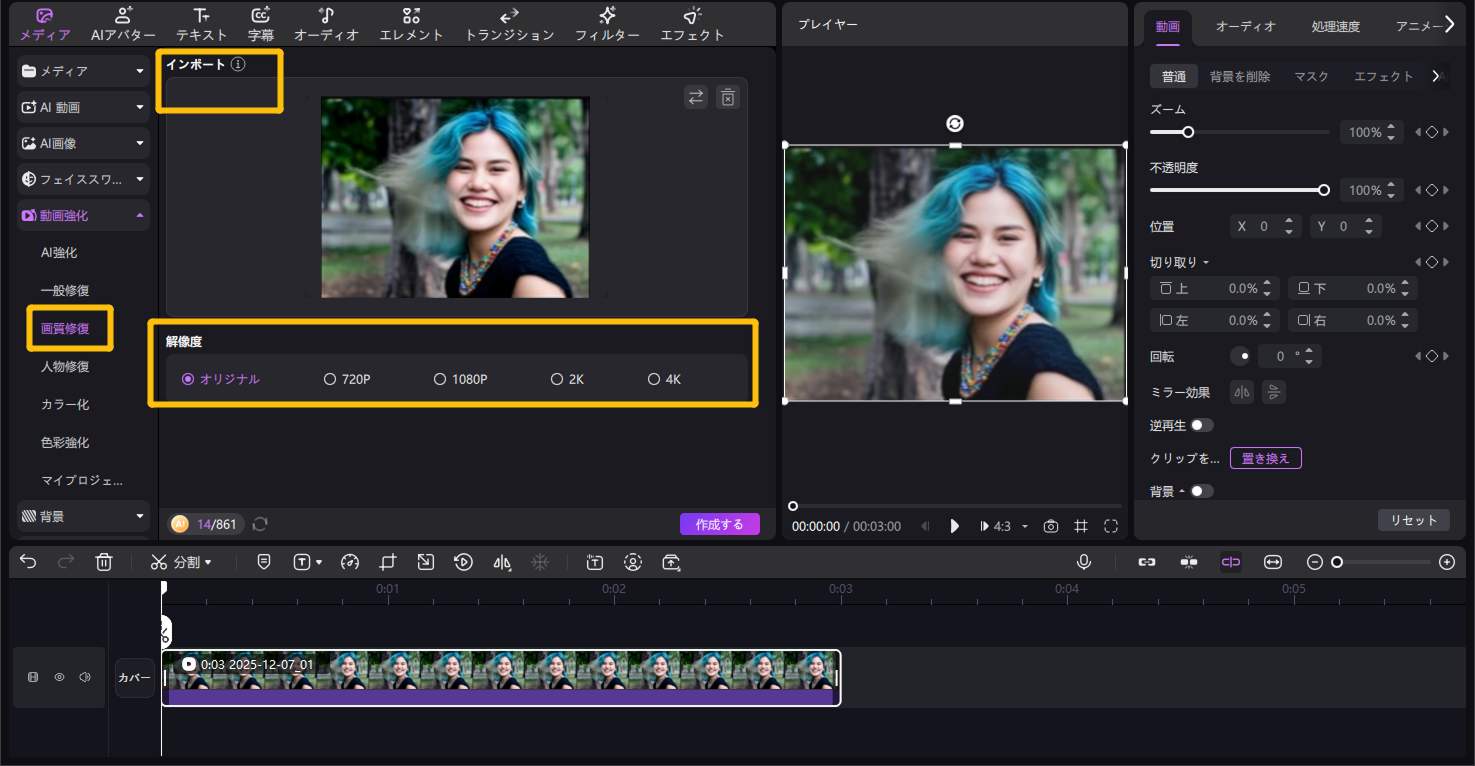Select the Split (分割) scissors tool
The height and width of the screenshot is (766, 1475).
coord(158,562)
